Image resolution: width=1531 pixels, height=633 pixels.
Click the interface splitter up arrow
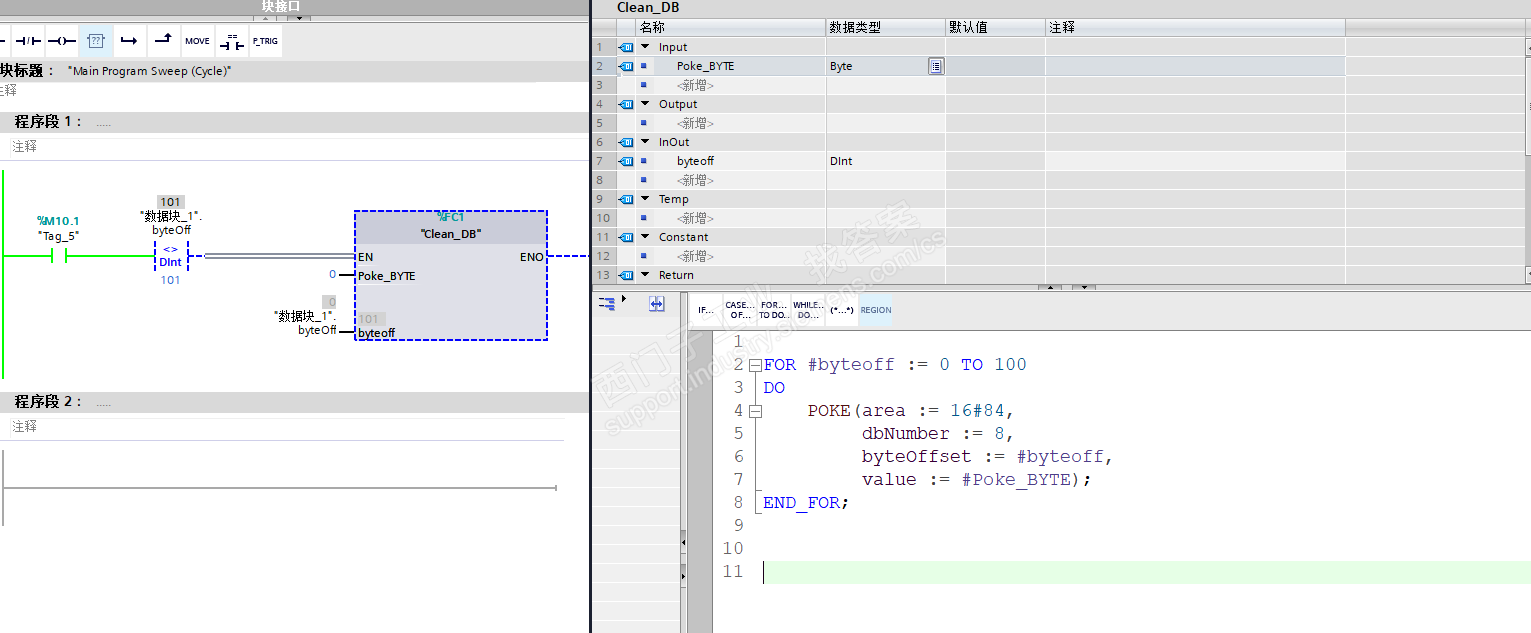pyautogui.click(x=1049, y=288)
